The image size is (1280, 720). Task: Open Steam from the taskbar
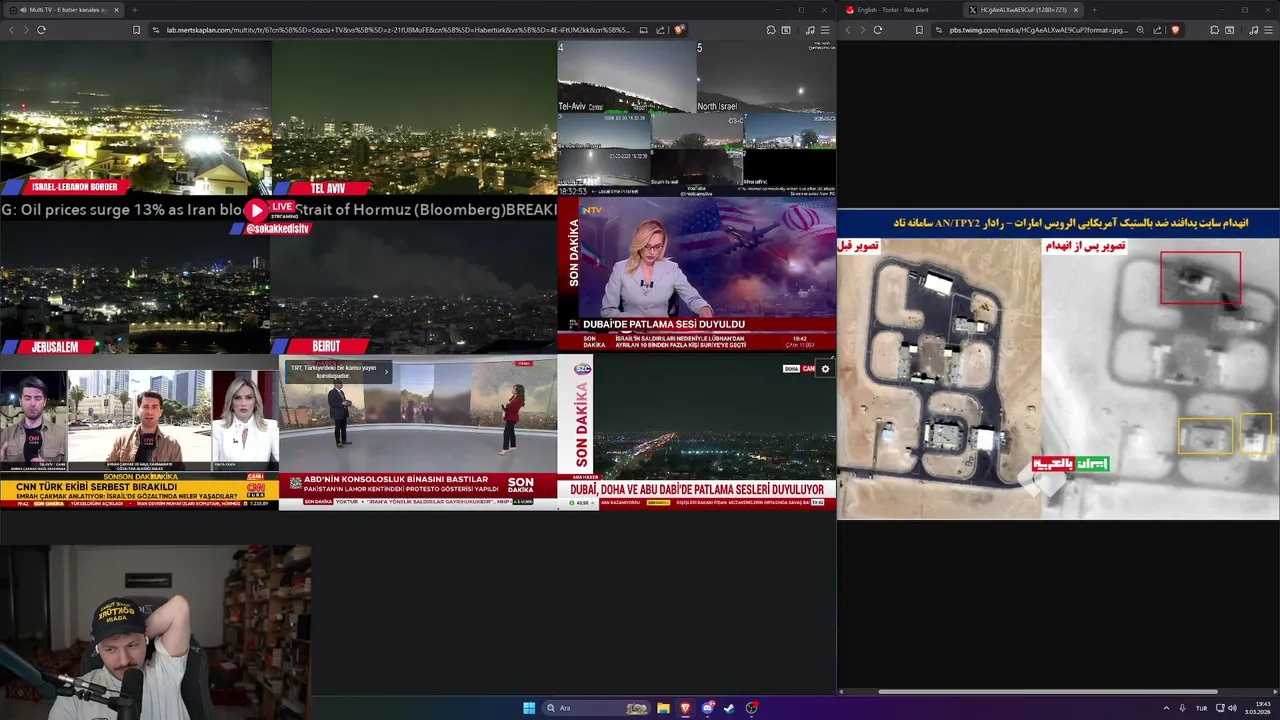coord(730,708)
